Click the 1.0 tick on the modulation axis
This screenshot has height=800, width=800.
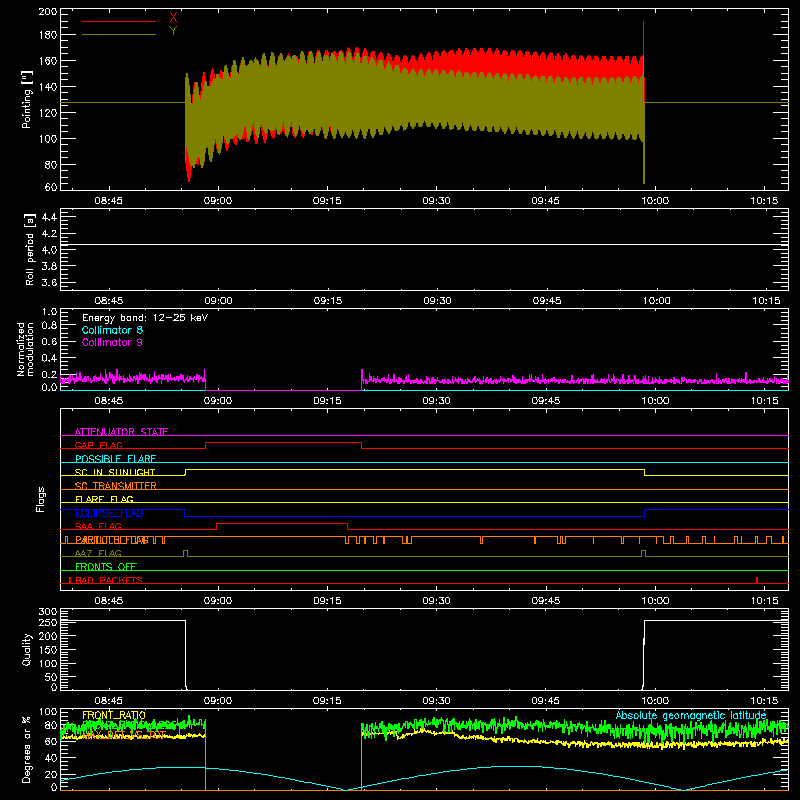49,312
